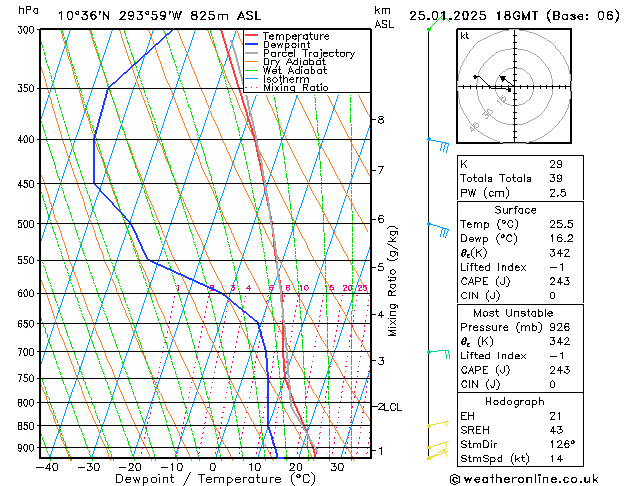Click the yellow wind barb at 850 hPa

point(438,424)
